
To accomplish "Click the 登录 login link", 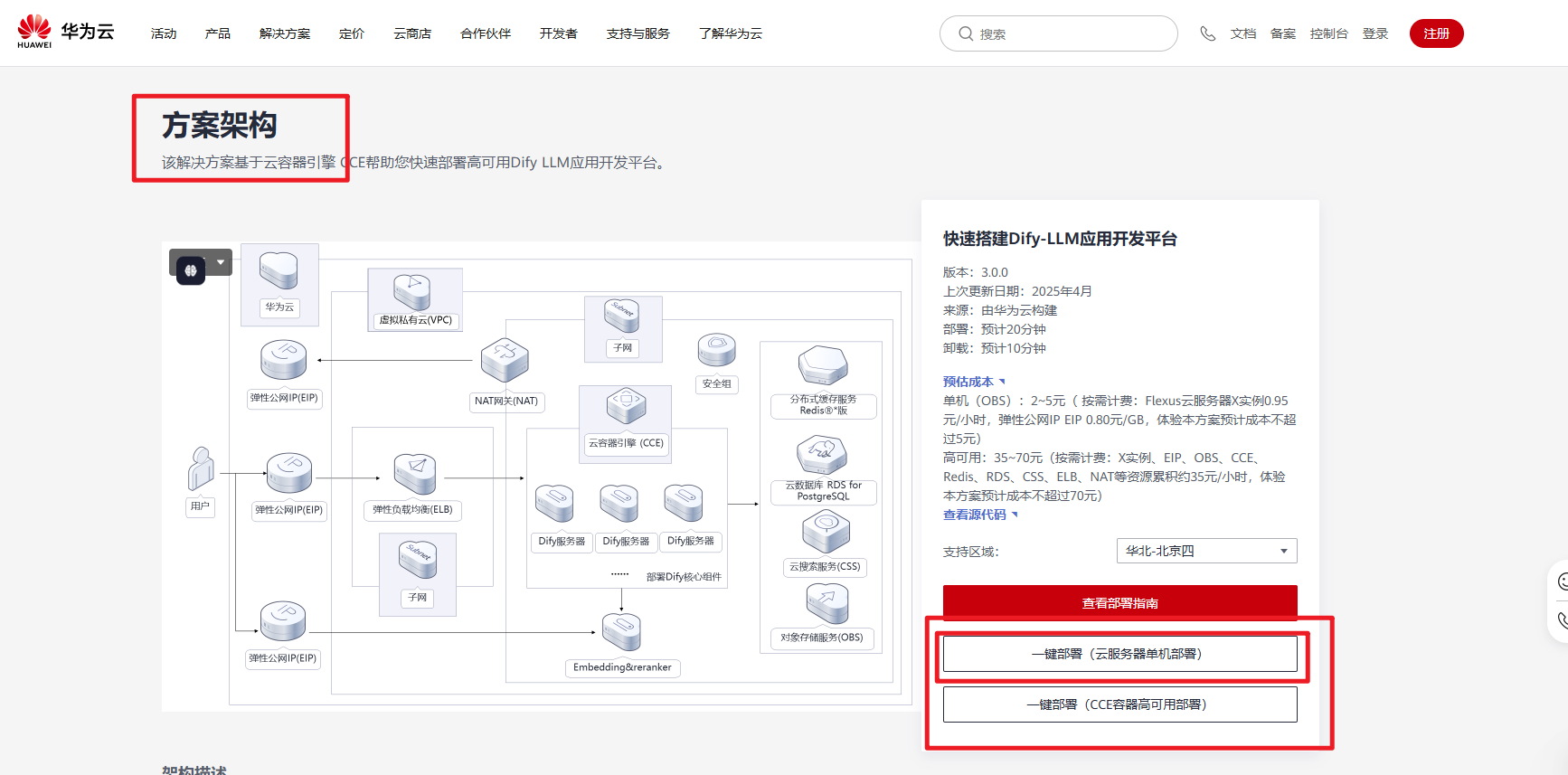I will tap(1375, 33).
